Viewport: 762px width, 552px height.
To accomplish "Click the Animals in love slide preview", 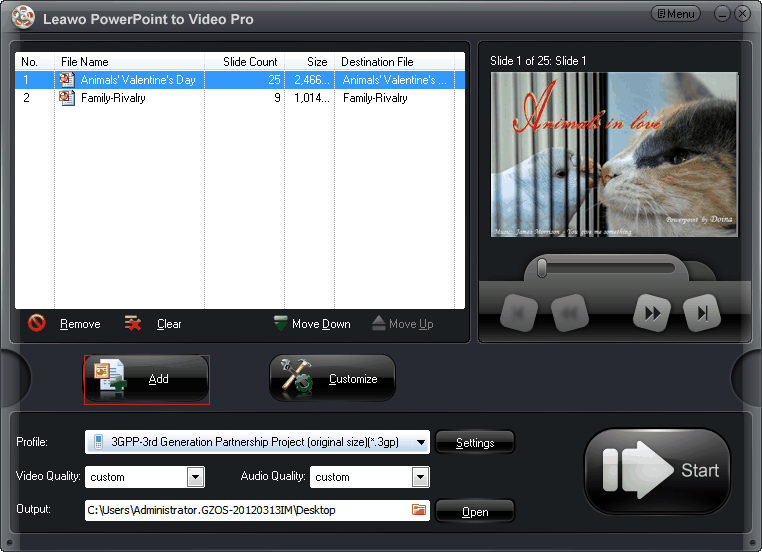I will tap(614, 155).
